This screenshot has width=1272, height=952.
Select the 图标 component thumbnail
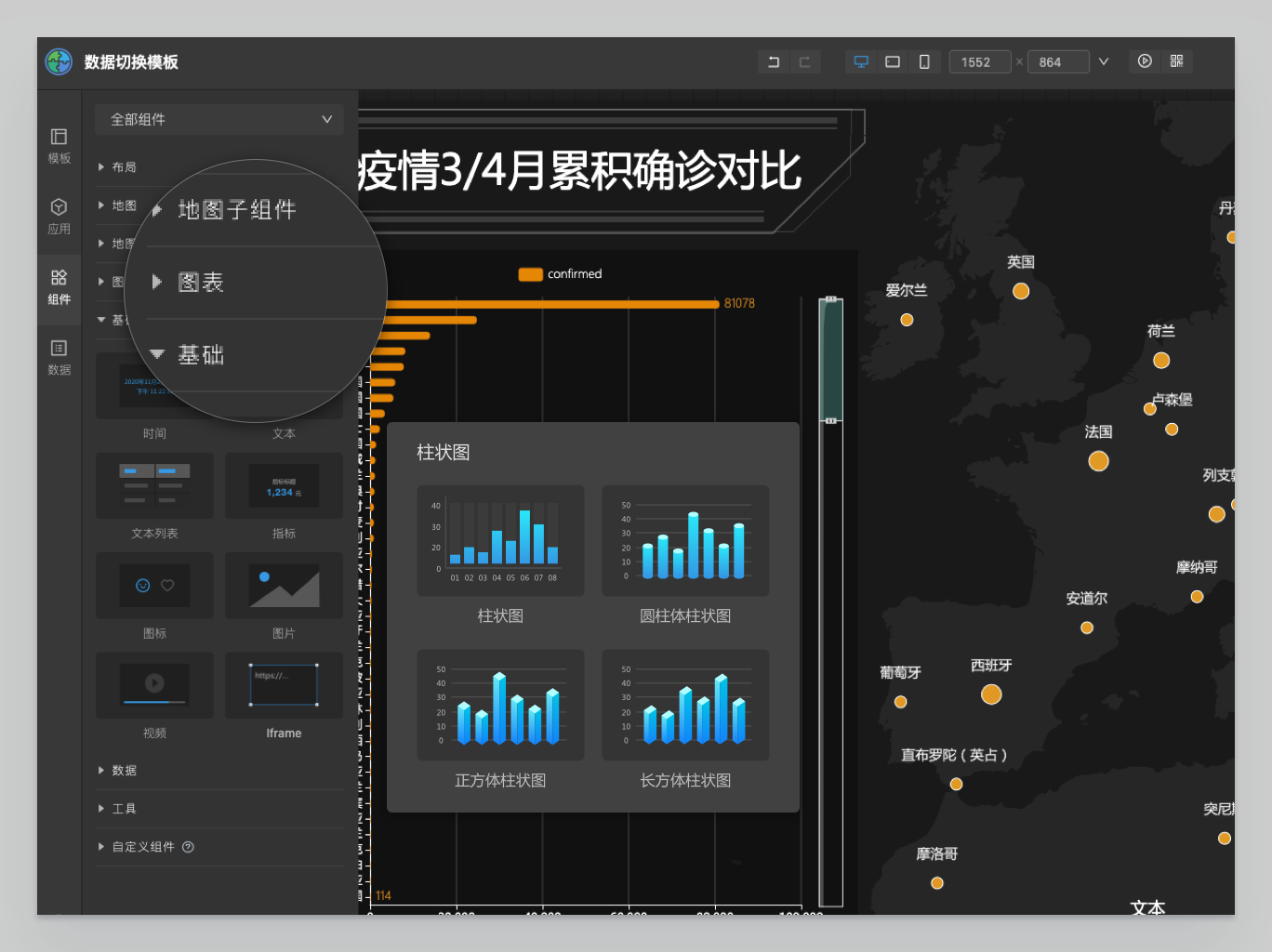tap(154, 586)
